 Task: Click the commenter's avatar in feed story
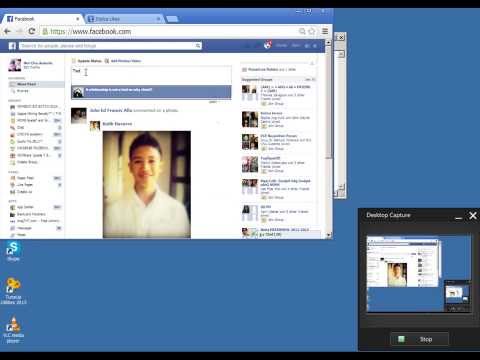coord(79,116)
